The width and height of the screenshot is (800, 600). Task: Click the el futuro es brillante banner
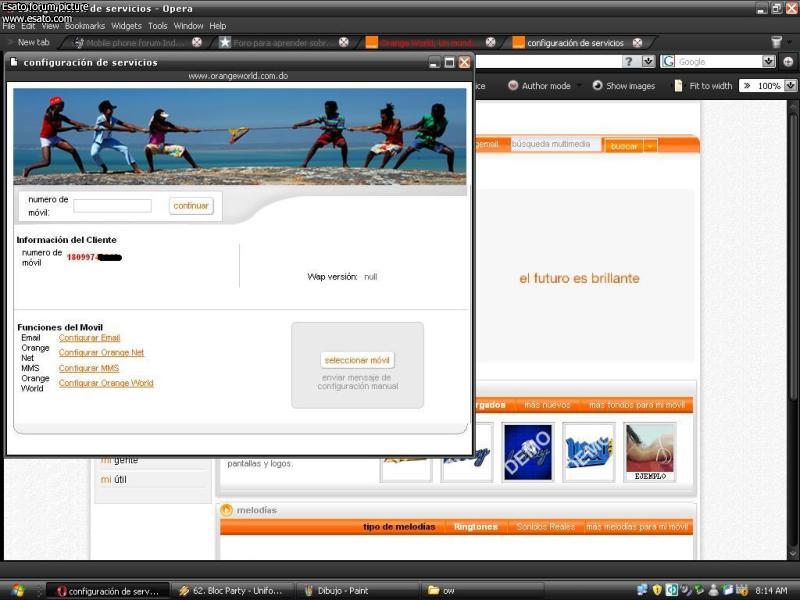click(579, 278)
